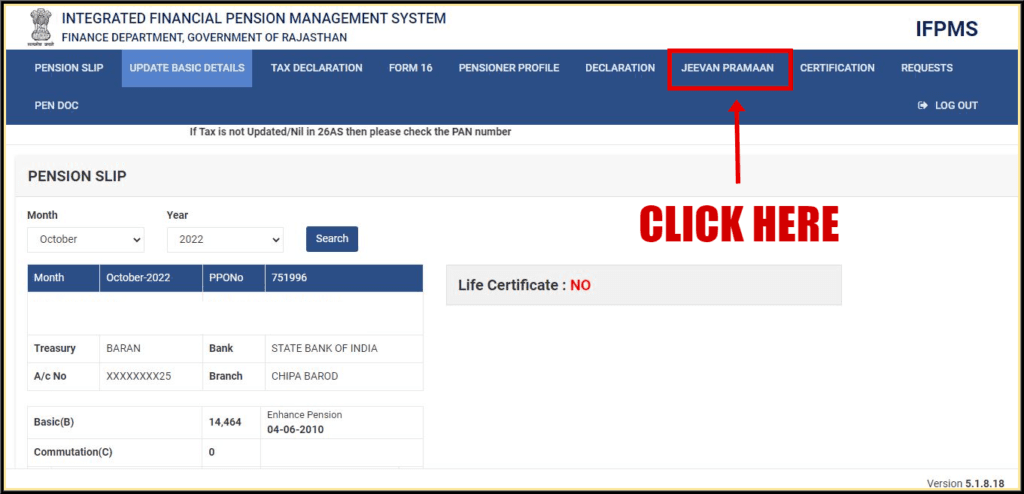This screenshot has height=494, width=1024.
Task: Click the JEEVAN PRAMAAN menu item
Action: tap(728, 68)
